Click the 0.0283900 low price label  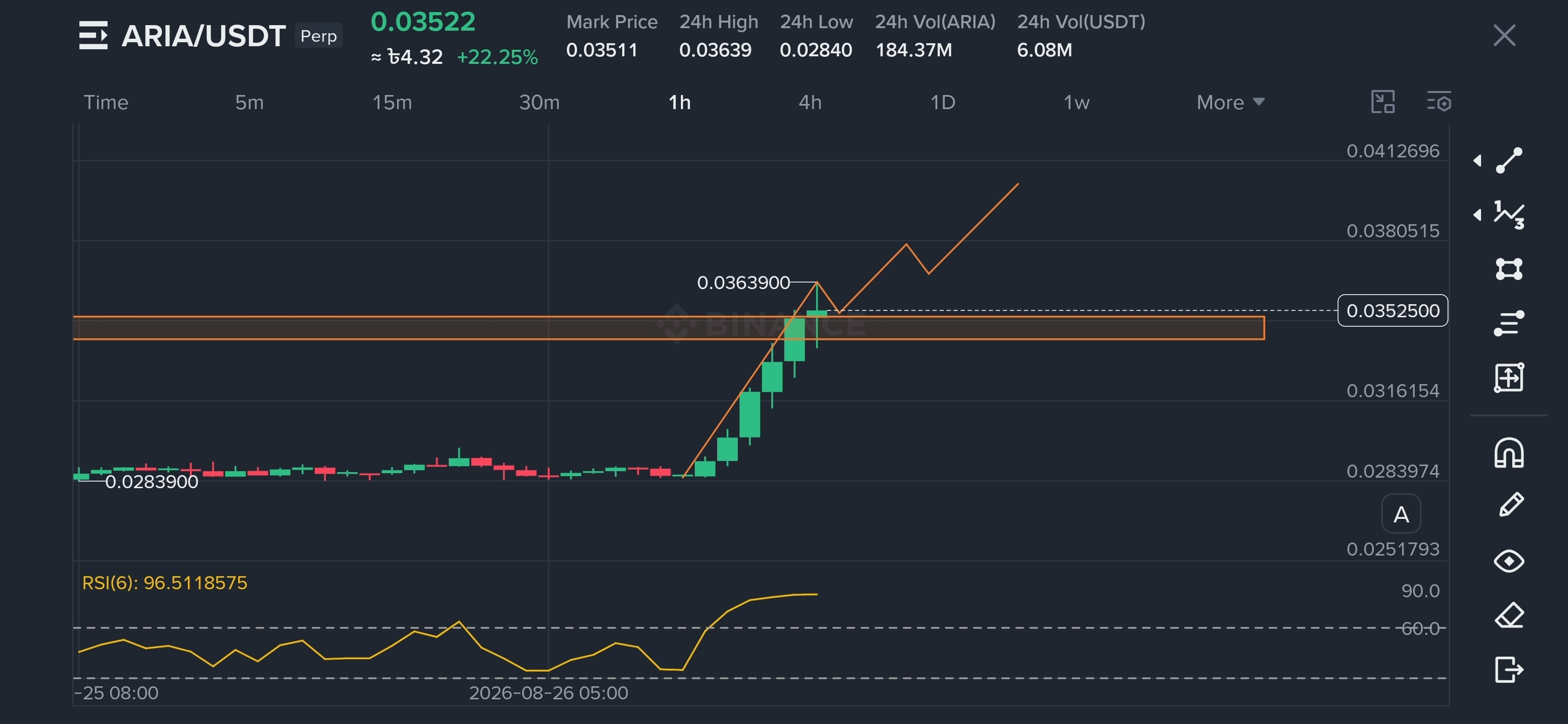point(152,482)
